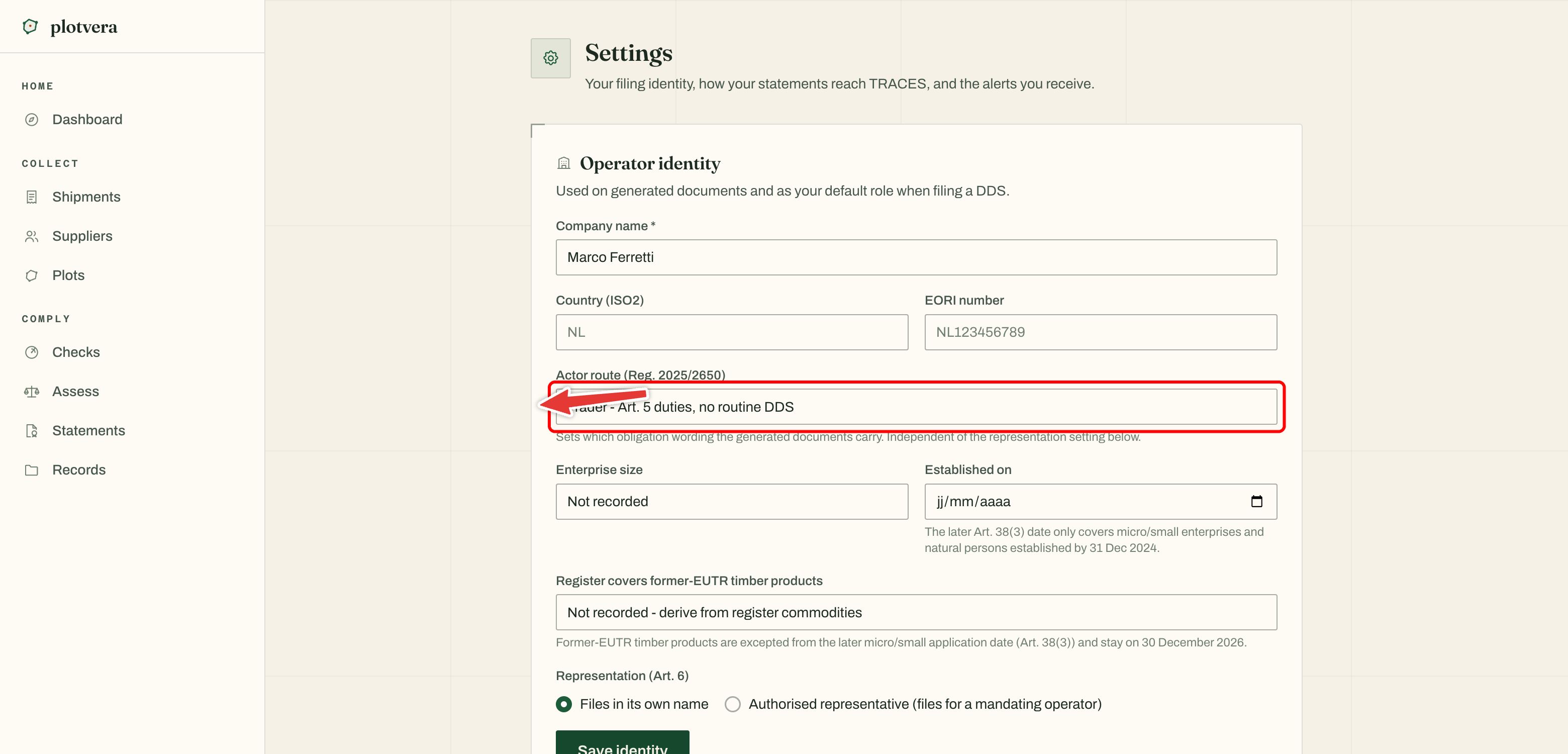1568x754 pixels.
Task: Open the Dashboard compass icon
Action: [x=32, y=119]
